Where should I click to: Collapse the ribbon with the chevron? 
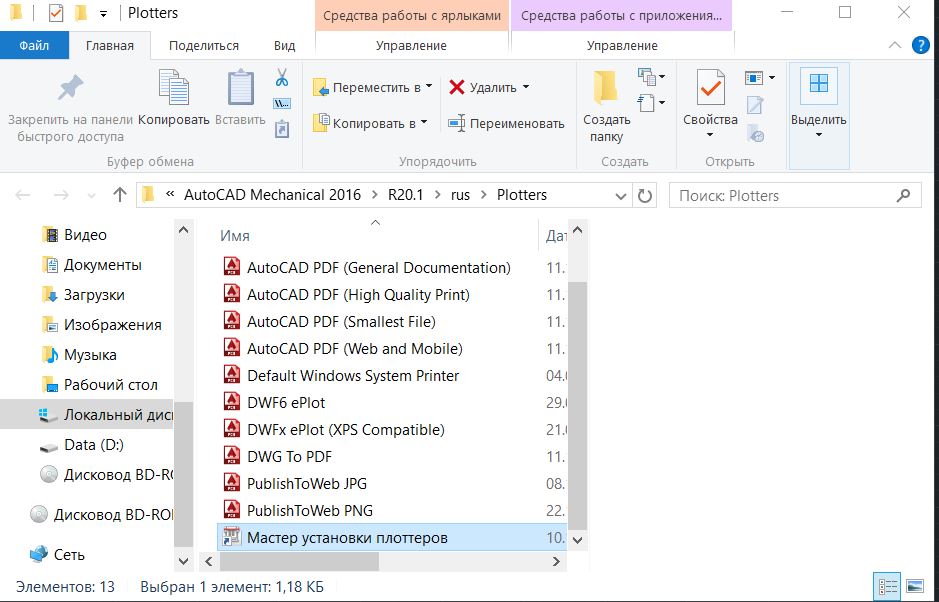pos(895,45)
